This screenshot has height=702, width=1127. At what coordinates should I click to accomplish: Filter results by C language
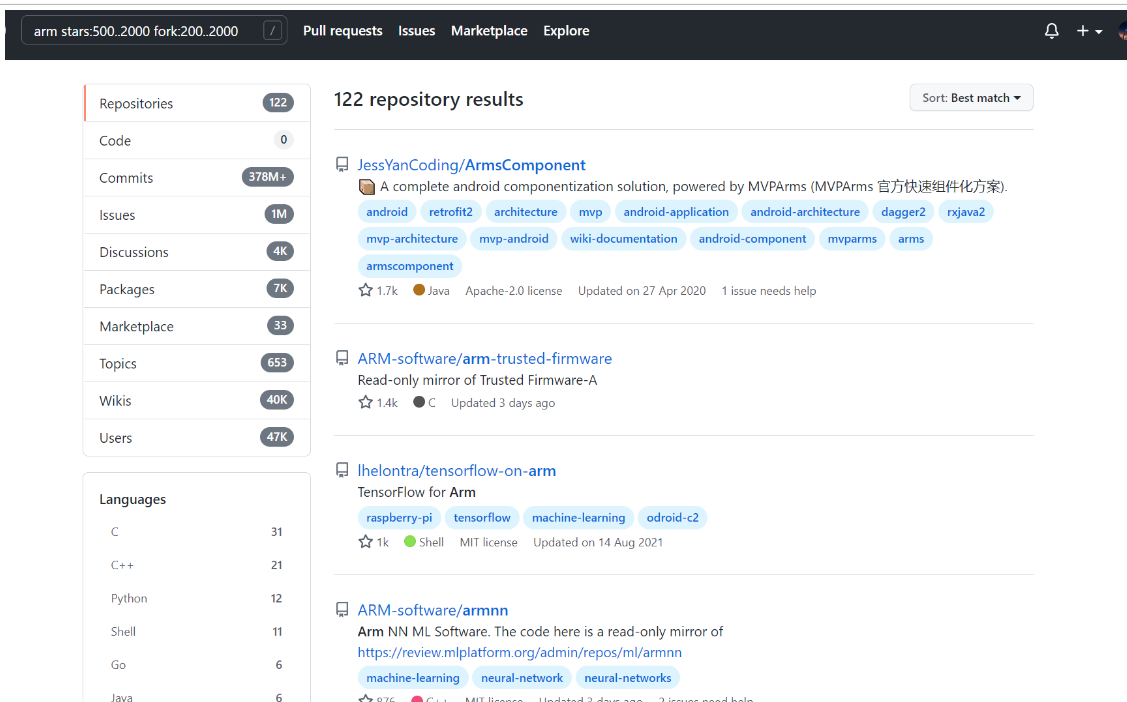[x=196, y=532]
